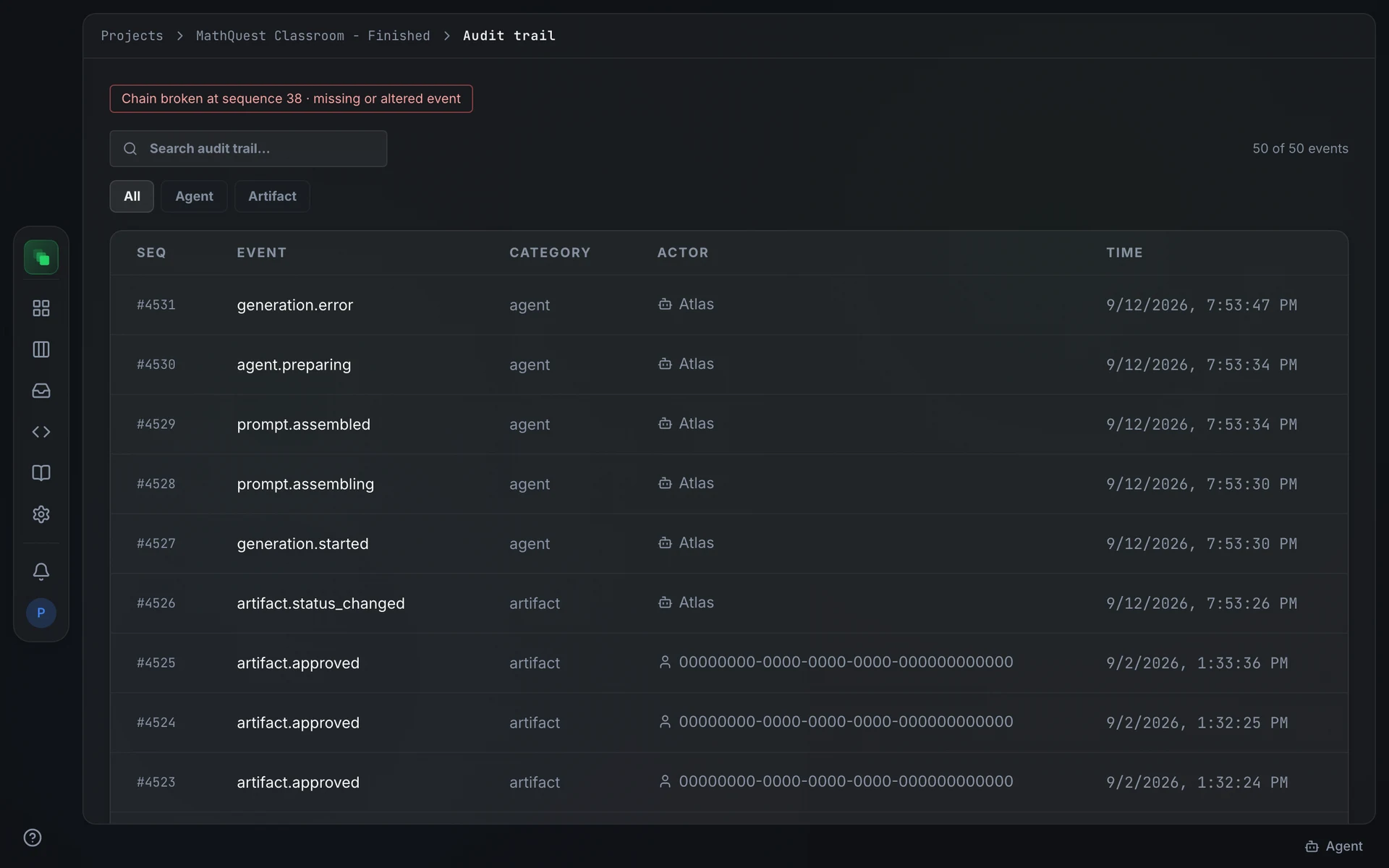Click timestamp 9/2/2026, 1:32:25 PM
Viewport: 1389px width, 868px height.
tap(1197, 723)
